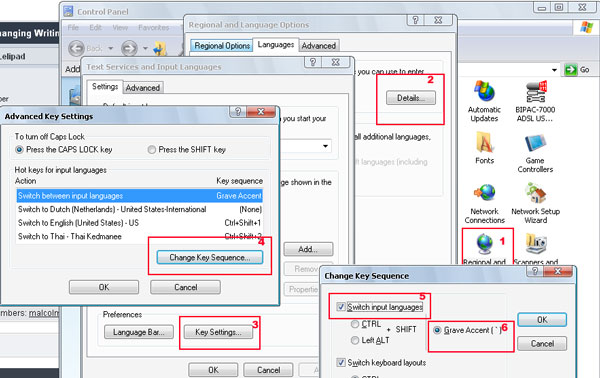600x378 pixels.
Task: Click the help button in Change Key Sequence
Action: 535,271
